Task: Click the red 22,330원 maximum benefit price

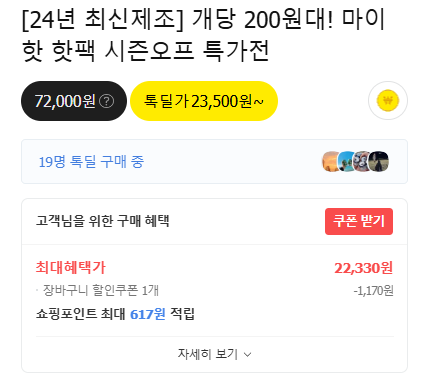Action: [x=364, y=268]
